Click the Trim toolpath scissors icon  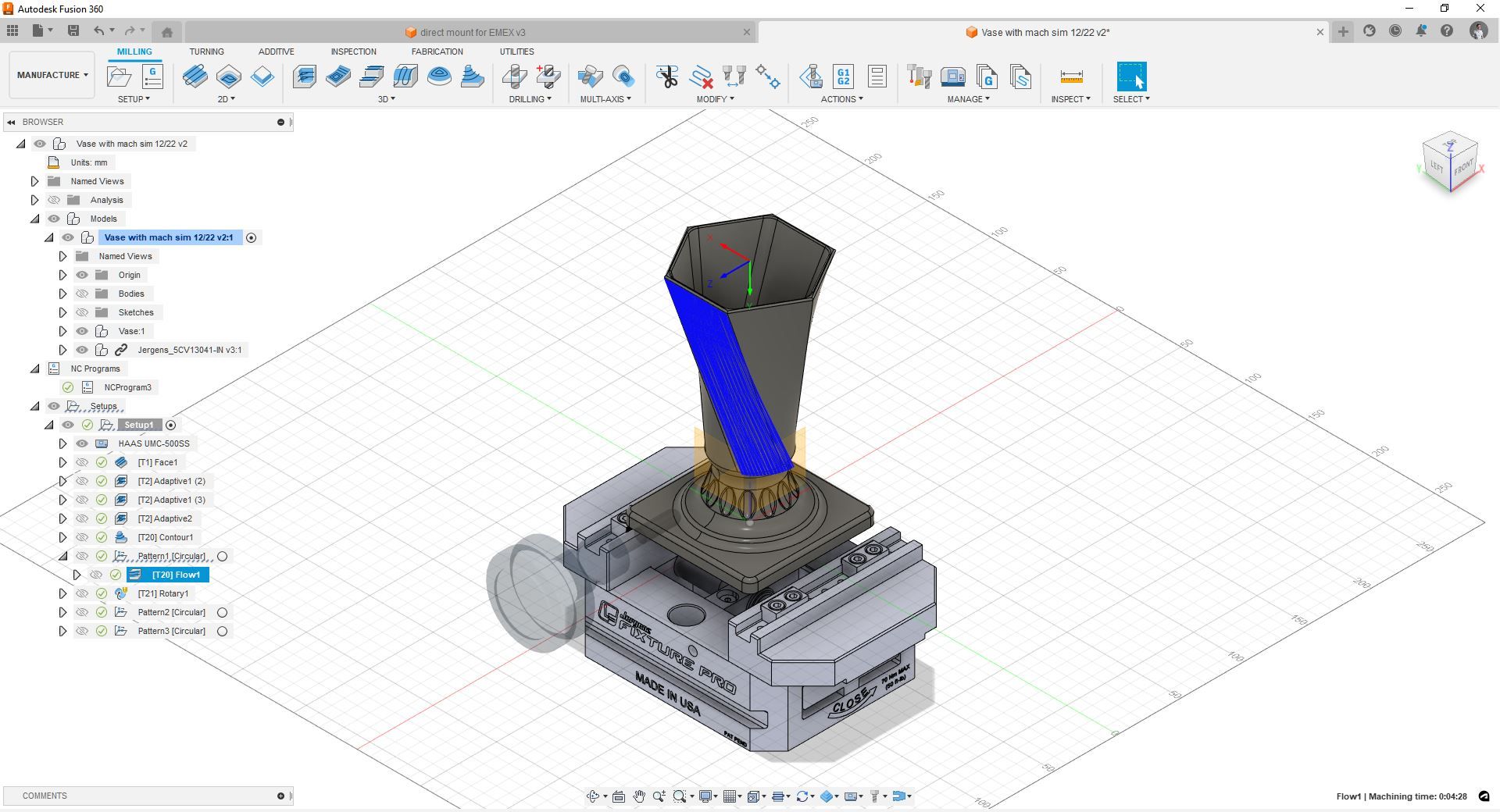click(666, 77)
